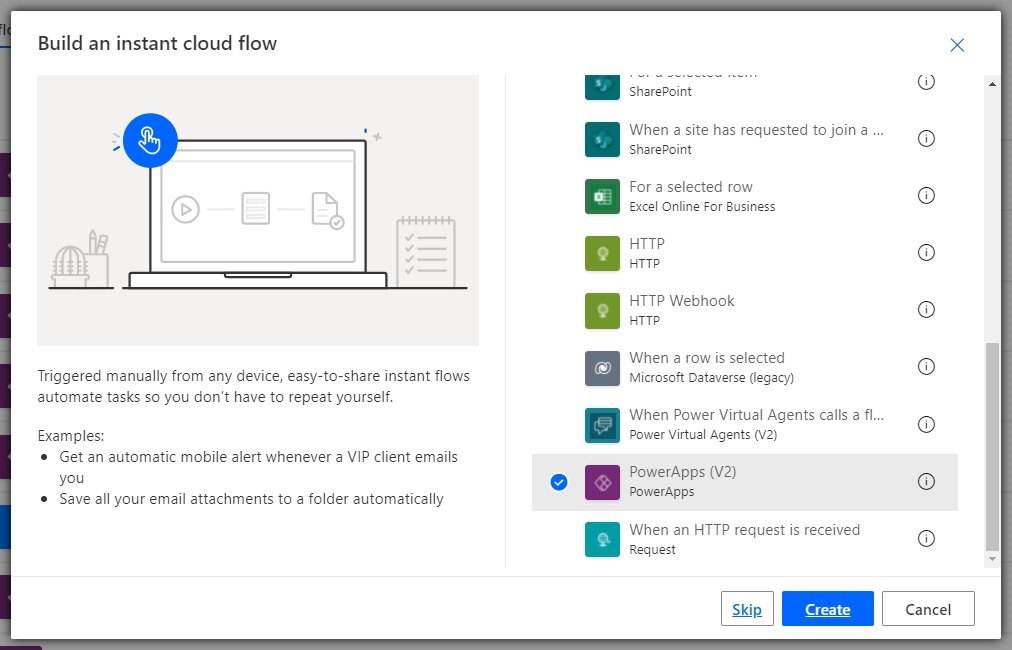Close the Build an instant cloud flow dialog
1012x650 pixels.
click(957, 45)
